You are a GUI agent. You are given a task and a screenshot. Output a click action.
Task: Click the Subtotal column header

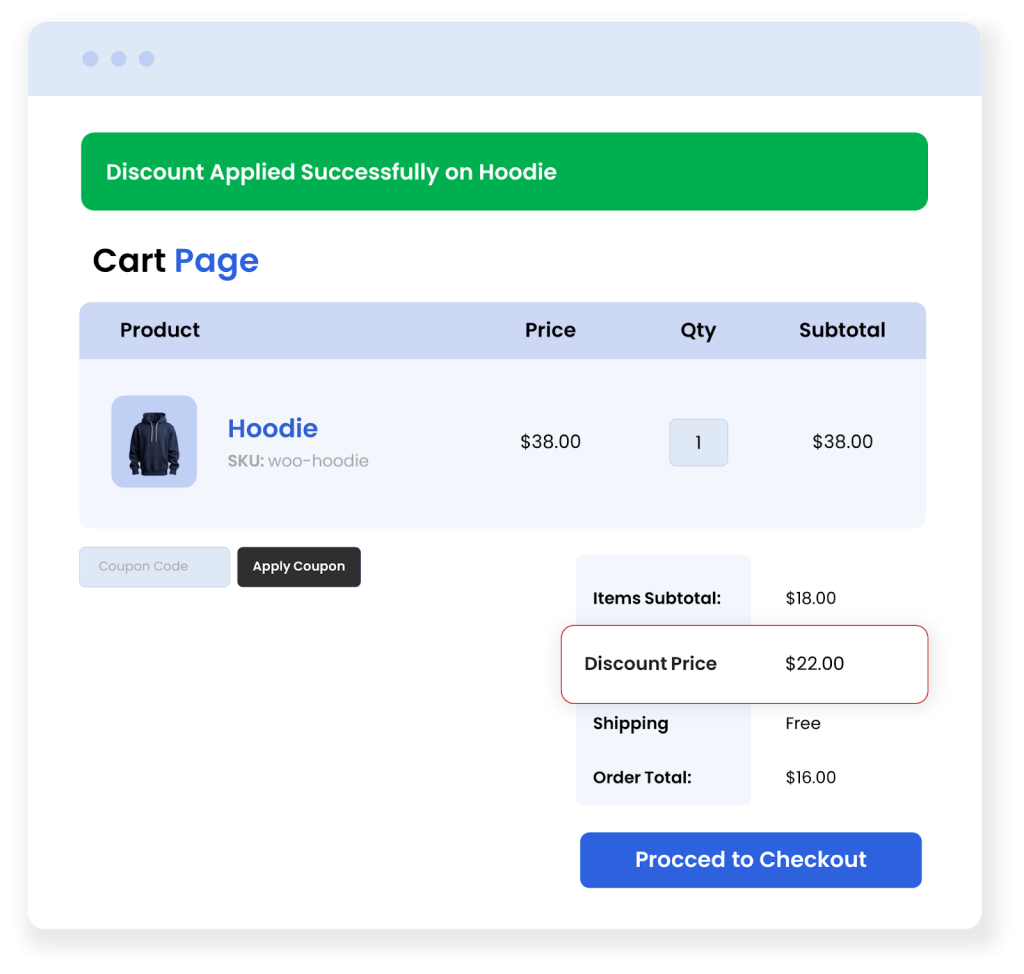(842, 330)
